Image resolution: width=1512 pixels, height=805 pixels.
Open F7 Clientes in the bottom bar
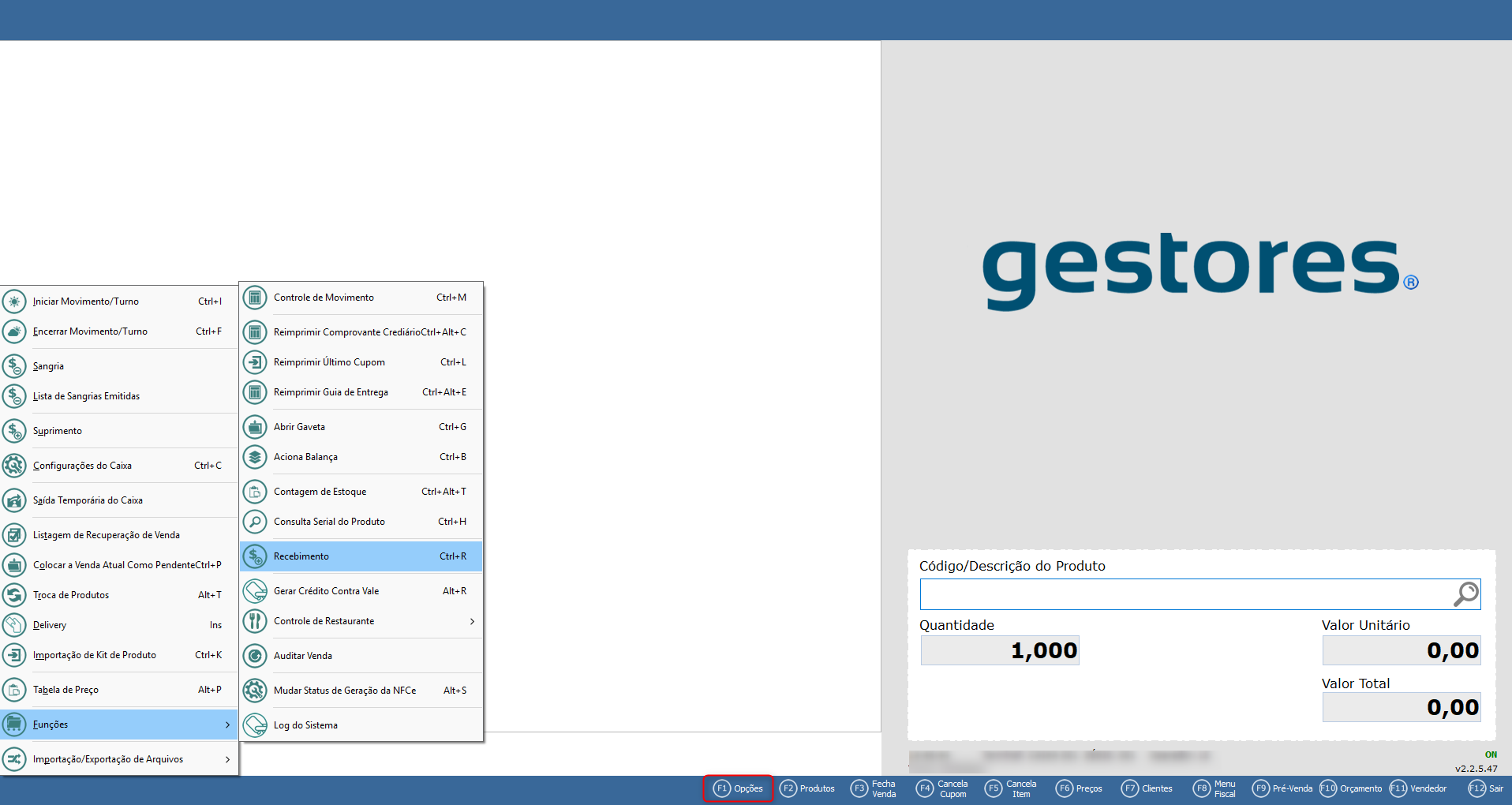click(x=1147, y=788)
